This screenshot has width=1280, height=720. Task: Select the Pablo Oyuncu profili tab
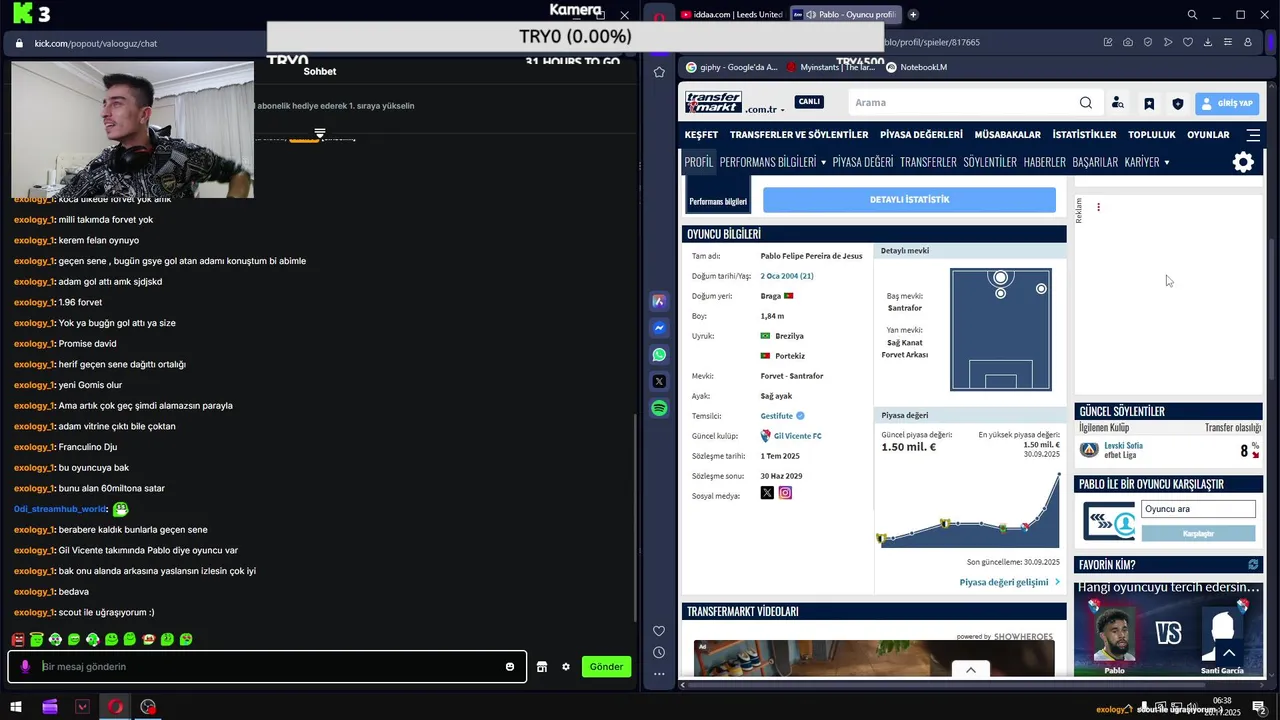(845, 15)
